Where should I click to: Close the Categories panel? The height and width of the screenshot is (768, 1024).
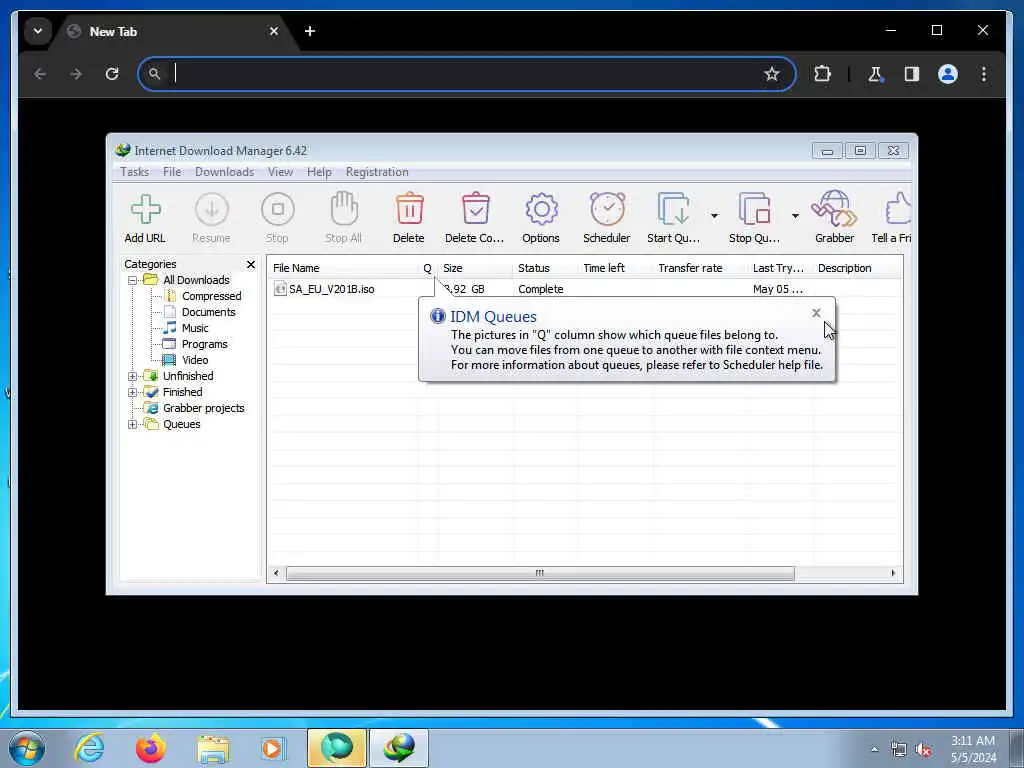(x=251, y=264)
